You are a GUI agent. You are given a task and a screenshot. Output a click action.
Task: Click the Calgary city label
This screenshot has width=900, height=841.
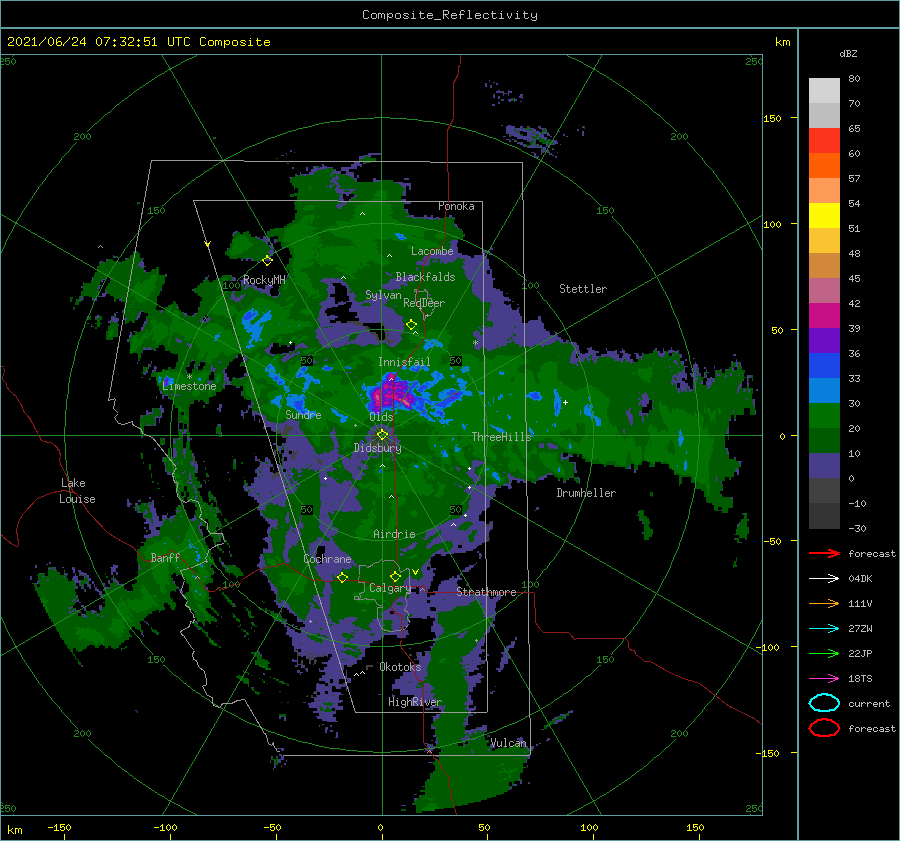pyautogui.click(x=390, y=588)
